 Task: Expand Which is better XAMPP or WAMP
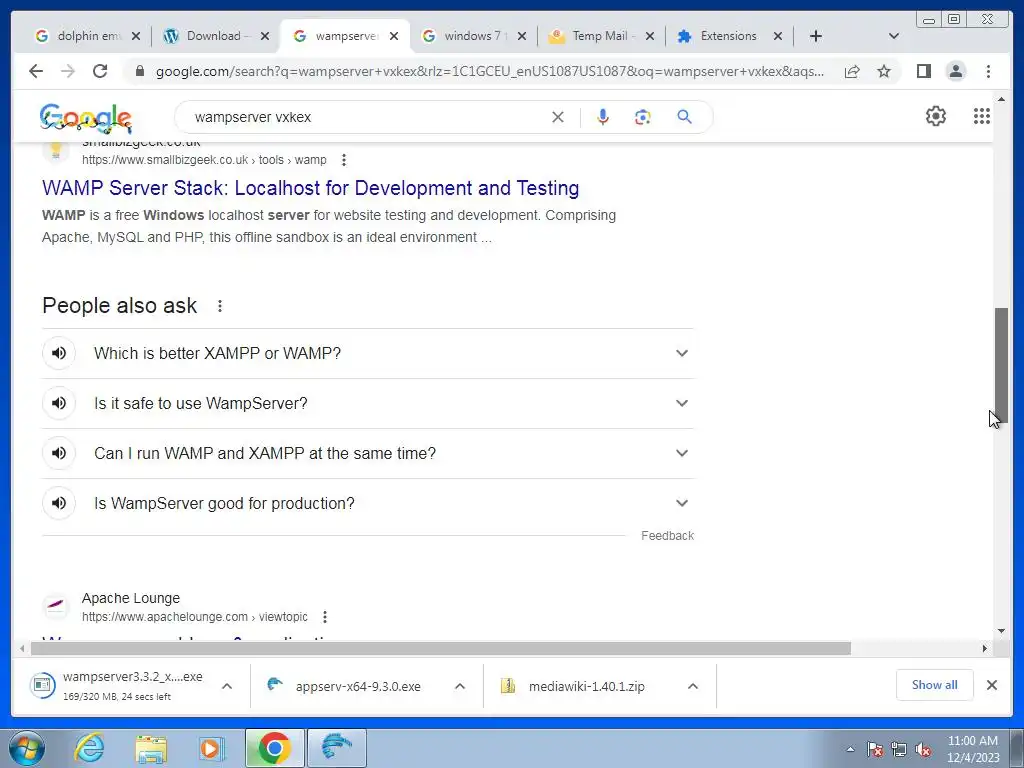pos(682,353)
